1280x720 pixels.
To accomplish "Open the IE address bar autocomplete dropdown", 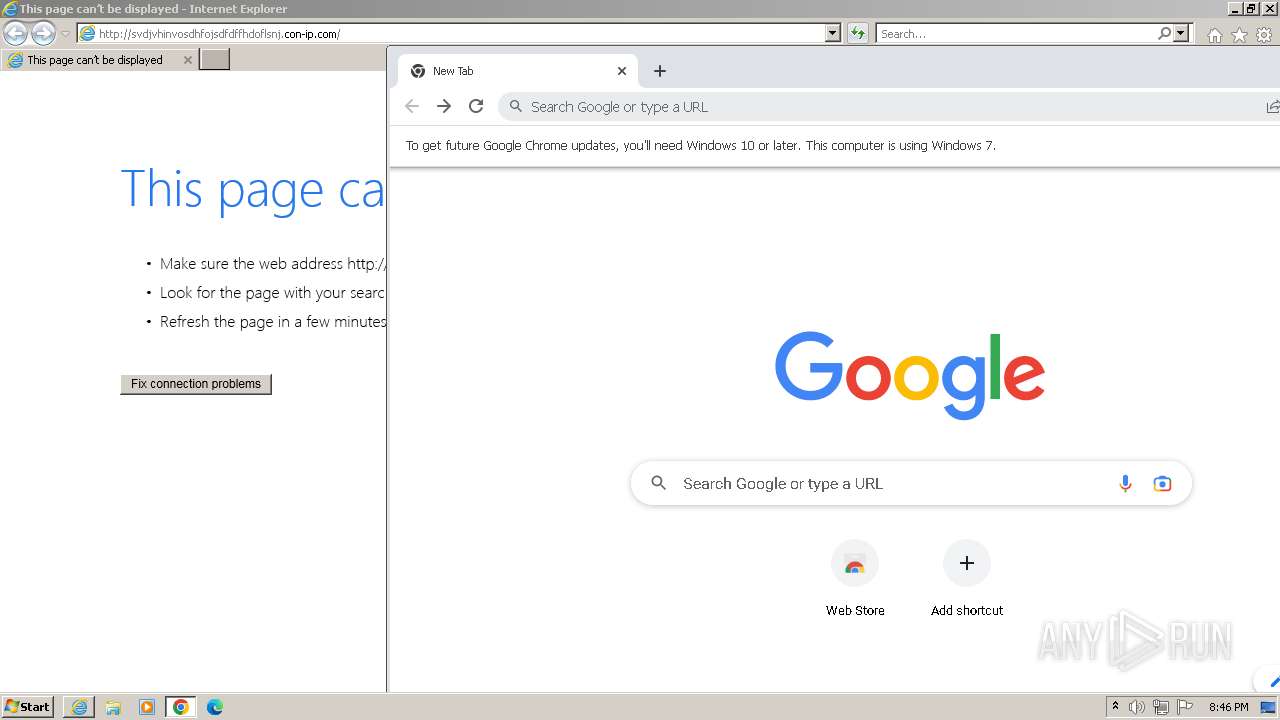I will click(x=833, y=33).
